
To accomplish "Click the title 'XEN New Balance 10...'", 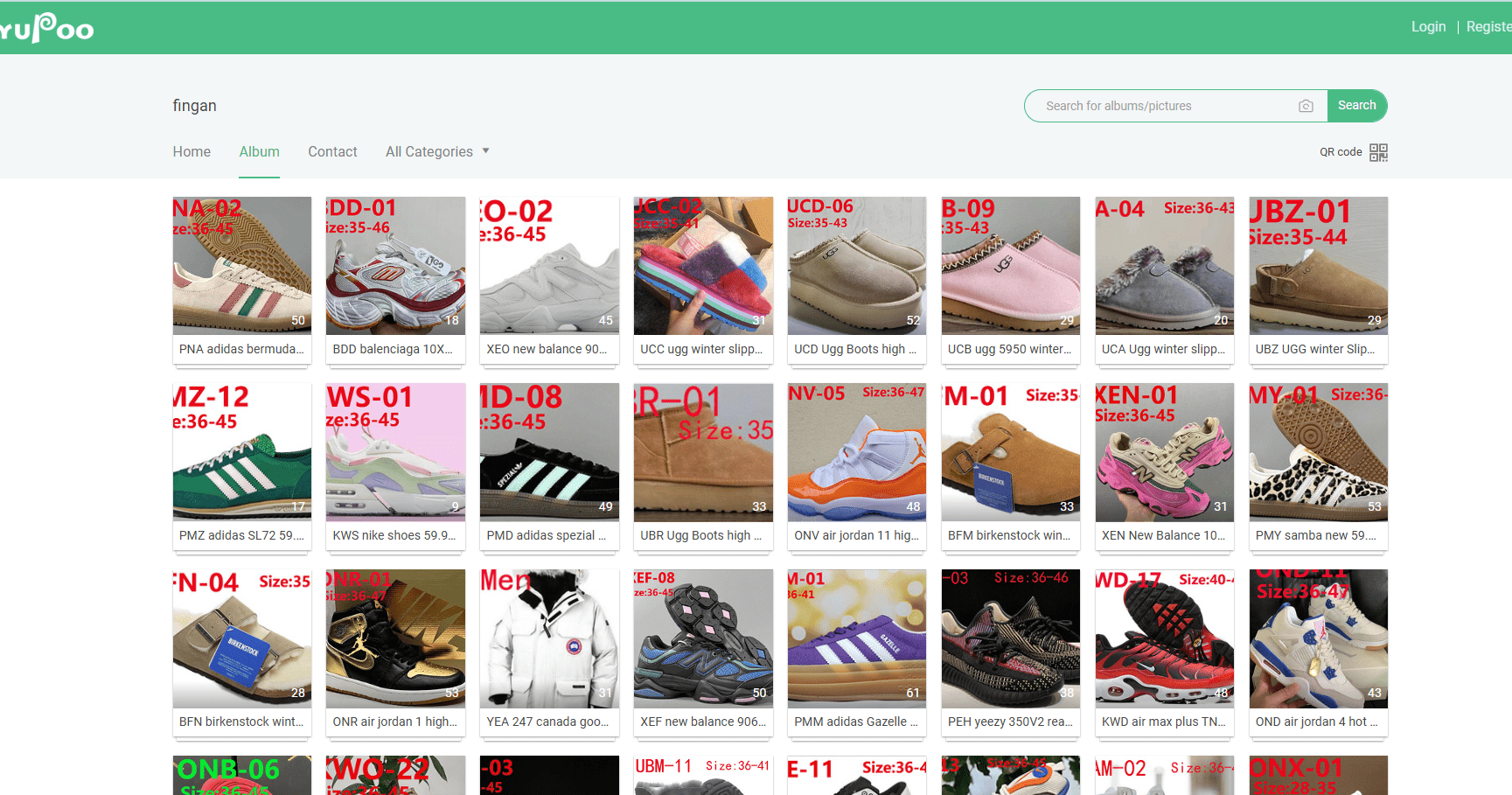I will coord(1163,535).
